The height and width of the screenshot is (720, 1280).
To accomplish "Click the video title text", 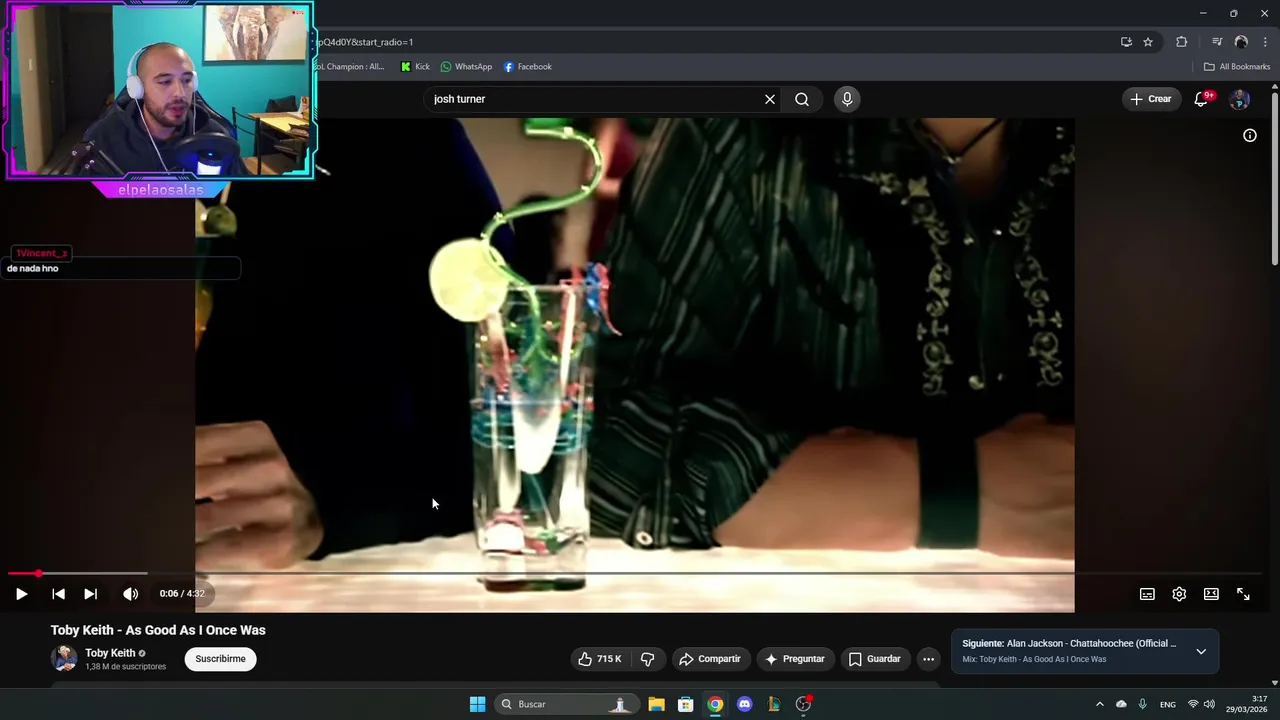I will [x=158, y=630].
